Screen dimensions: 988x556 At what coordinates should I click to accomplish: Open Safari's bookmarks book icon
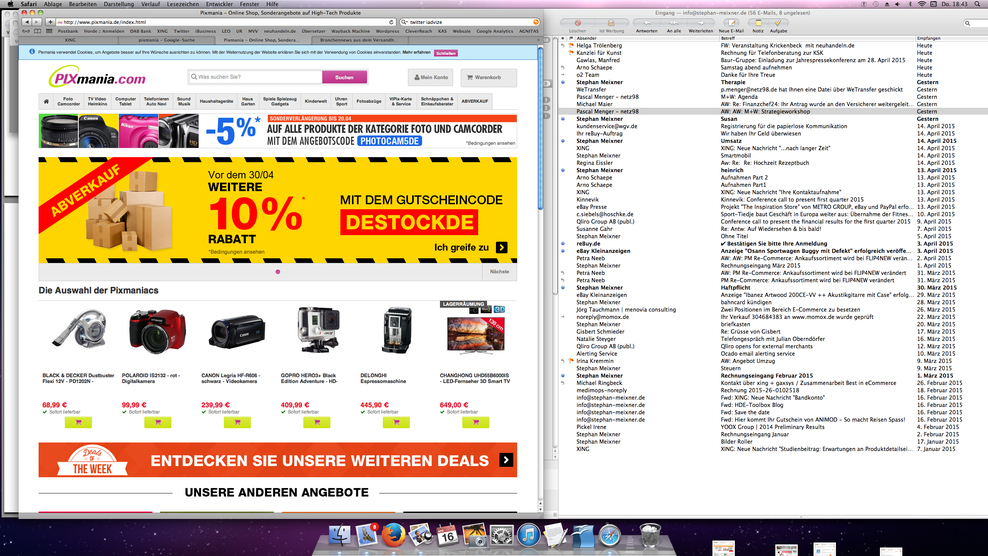click(x=38, y=31)
